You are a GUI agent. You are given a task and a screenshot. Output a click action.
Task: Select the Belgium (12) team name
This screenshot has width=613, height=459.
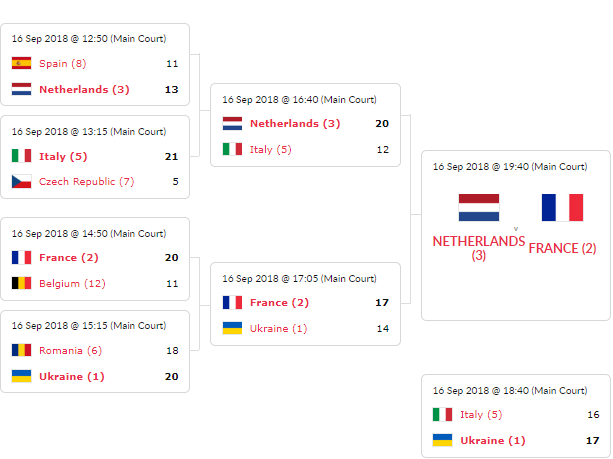[x=72, y=283]
